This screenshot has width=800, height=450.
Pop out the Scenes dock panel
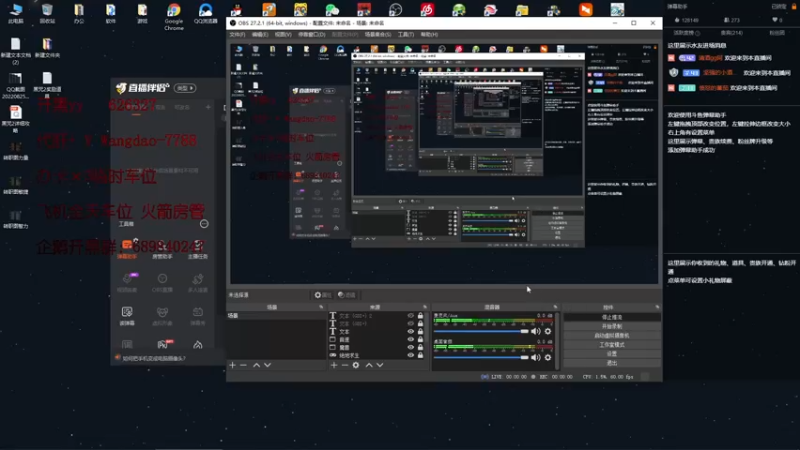tap(321, 307)
